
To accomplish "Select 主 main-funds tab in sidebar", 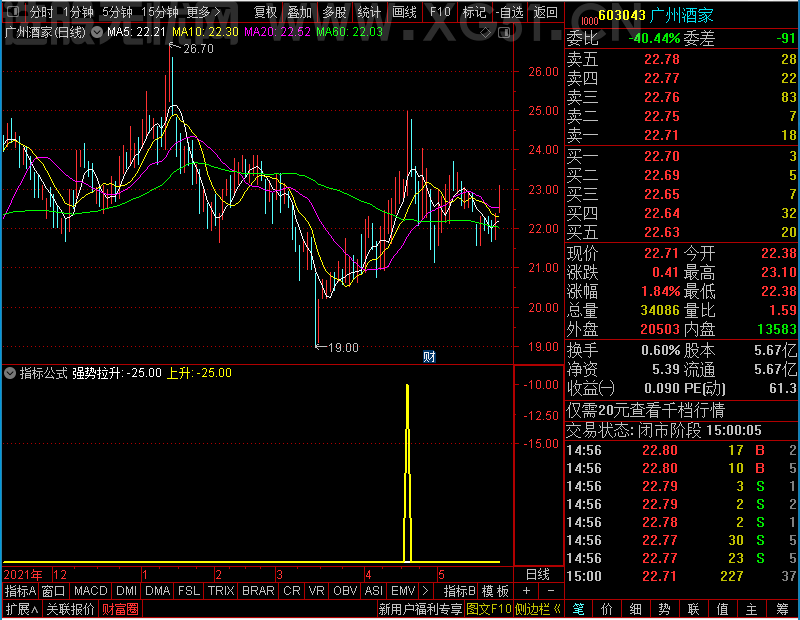I will point(752,609).
